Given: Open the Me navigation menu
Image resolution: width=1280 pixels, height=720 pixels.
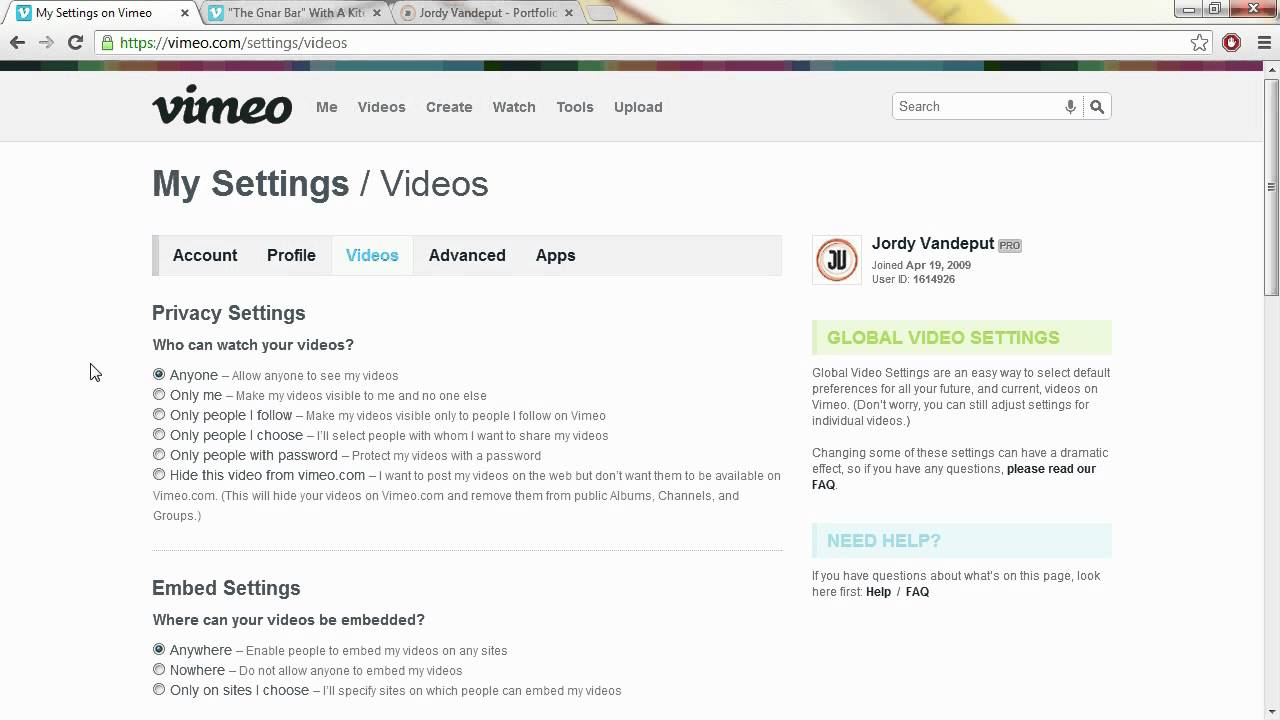Looking at the screenshot, I should [x=327, y=107].
